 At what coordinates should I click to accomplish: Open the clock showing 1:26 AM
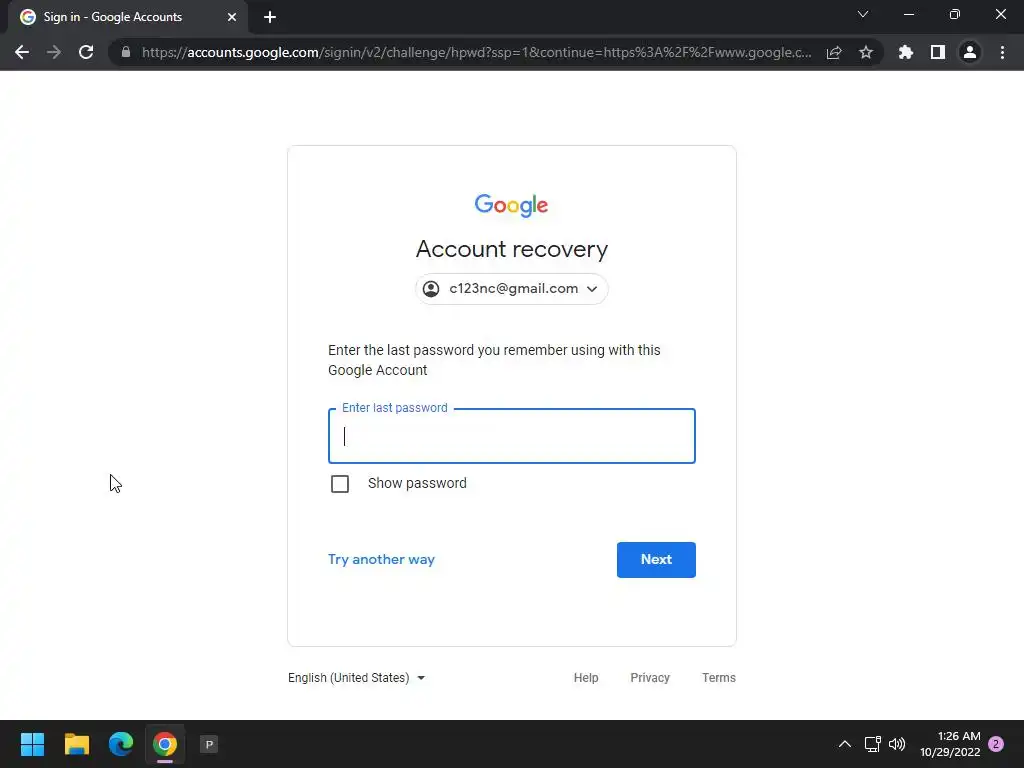950,744
